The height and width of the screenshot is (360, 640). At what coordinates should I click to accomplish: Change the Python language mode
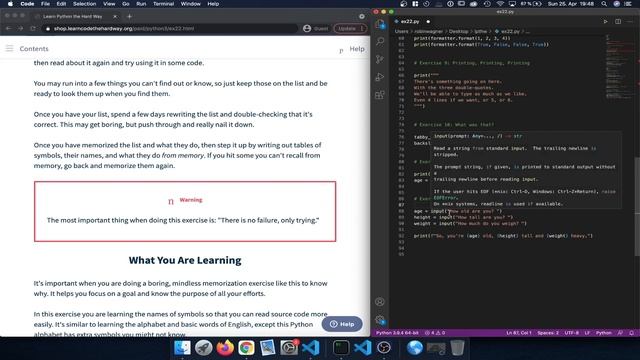pyautogui.click(x=604, y=333)
